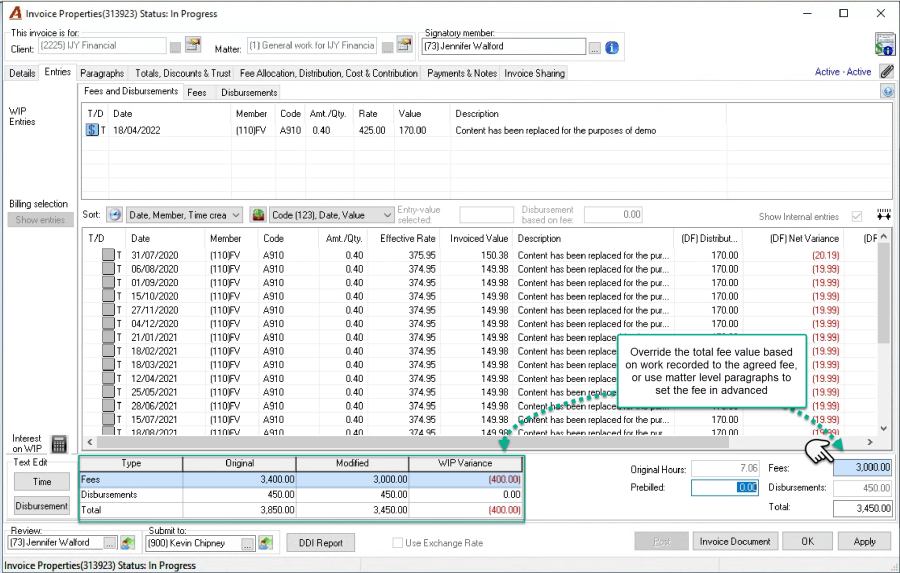The image size is (900, 573).
Task: Select the Fees sub-tab
Action: (197, 92)
